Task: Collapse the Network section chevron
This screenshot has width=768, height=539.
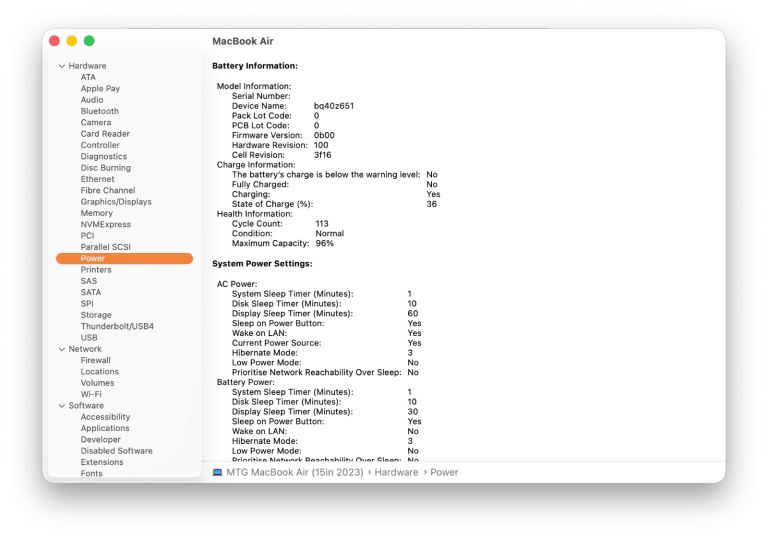Action: [x=62, y=349]
